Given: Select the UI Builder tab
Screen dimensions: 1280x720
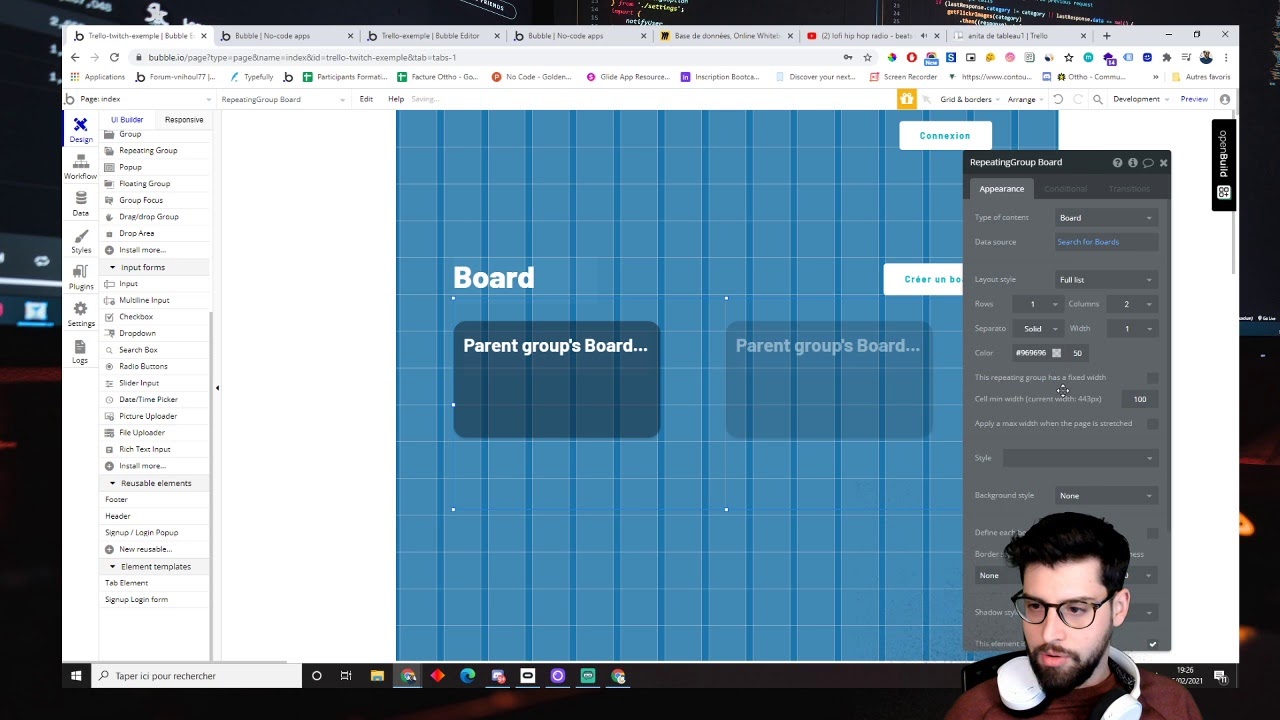Looking at the screenshot, I should (x=127, y=120).
